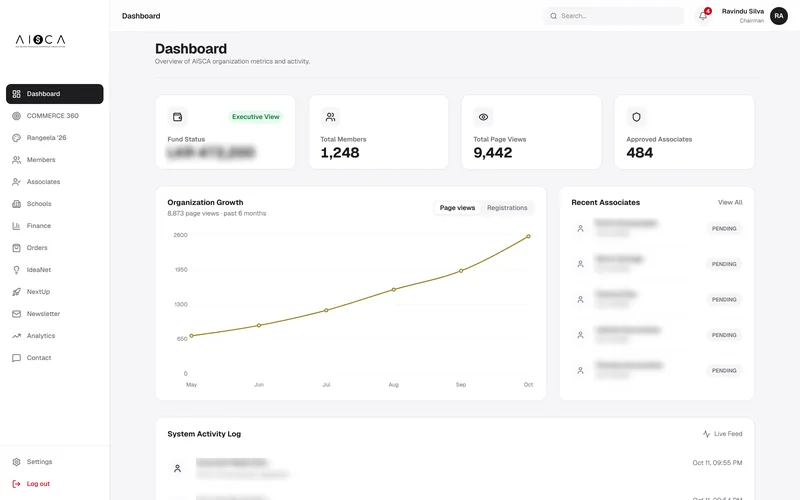800x500 pixels.
Task: Open notifications bell with red badge
Action: 703,15
